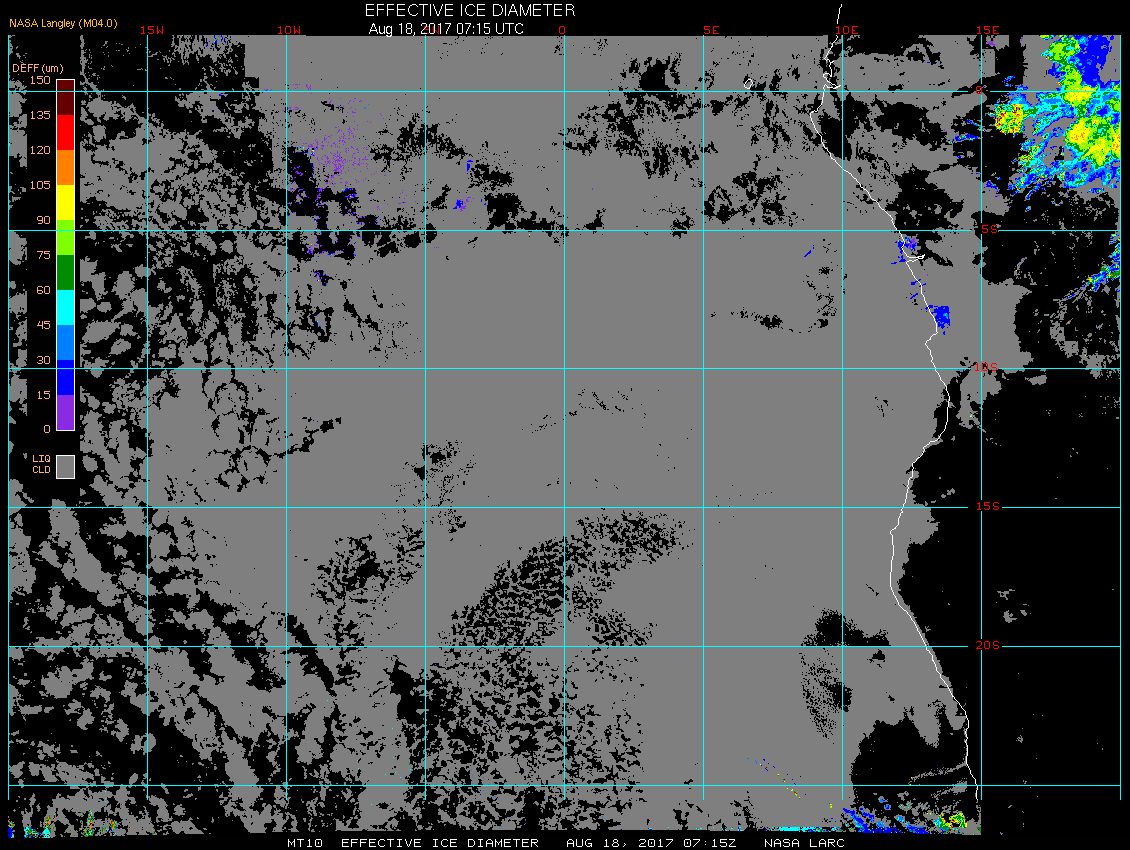Click the orange legend color band
Viewport: 1130px width, 850px height.
tap(66, 167)
